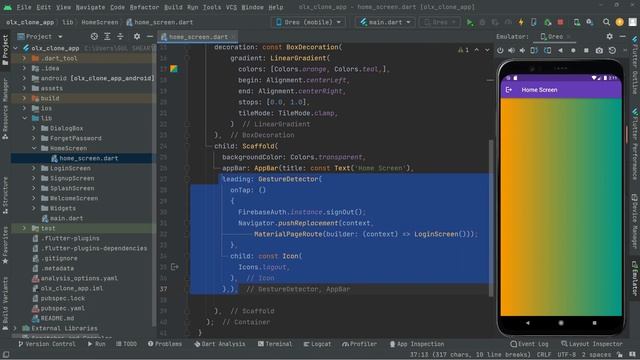Click emulator overview square toolbar icon
The image size is (640, 360).
(x=586, y=50)
